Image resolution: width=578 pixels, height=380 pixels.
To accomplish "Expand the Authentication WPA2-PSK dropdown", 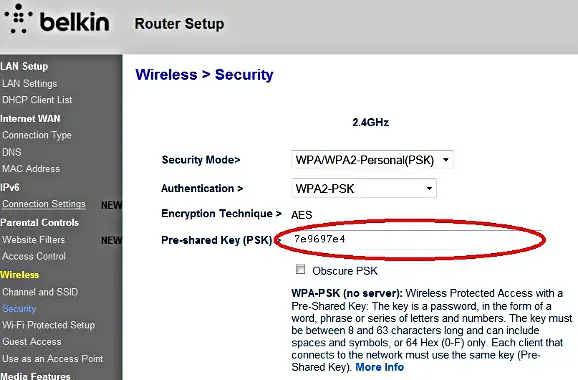I will click(x=364, y=188).
